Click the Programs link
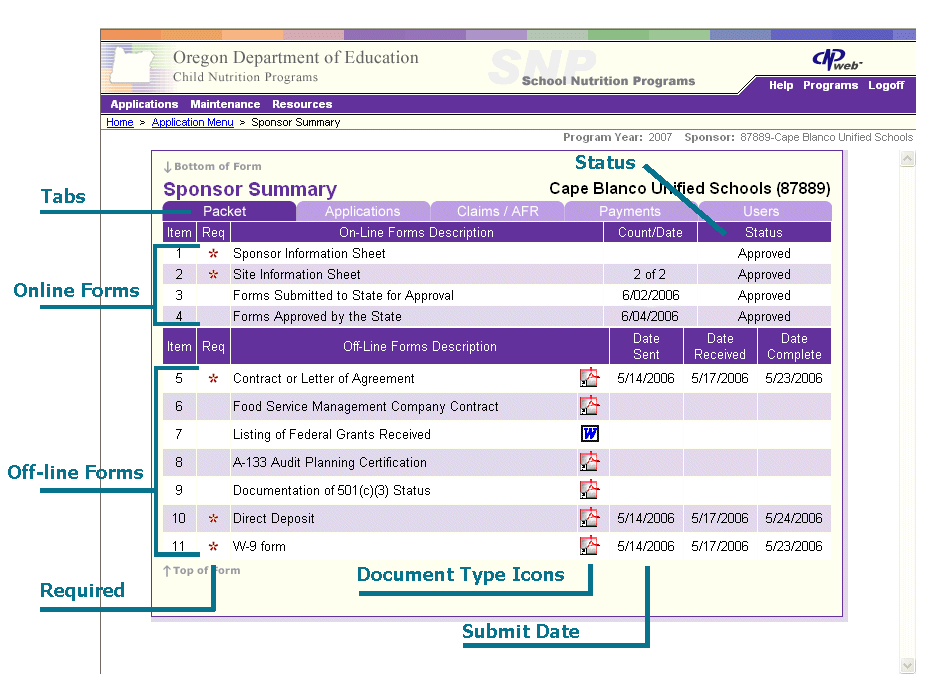 click(830, 85)
